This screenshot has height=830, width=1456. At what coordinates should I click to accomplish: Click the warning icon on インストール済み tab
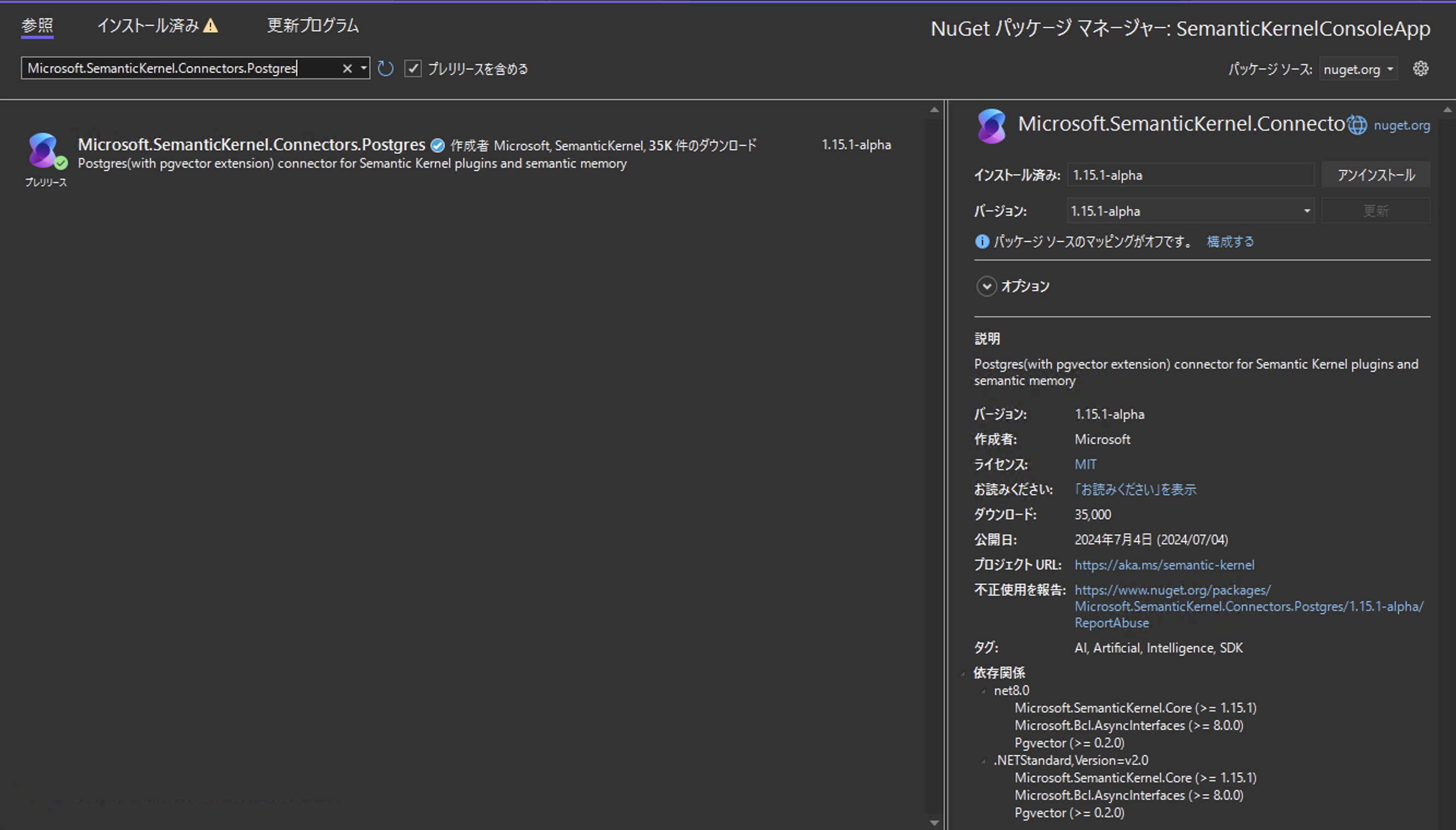212,25
